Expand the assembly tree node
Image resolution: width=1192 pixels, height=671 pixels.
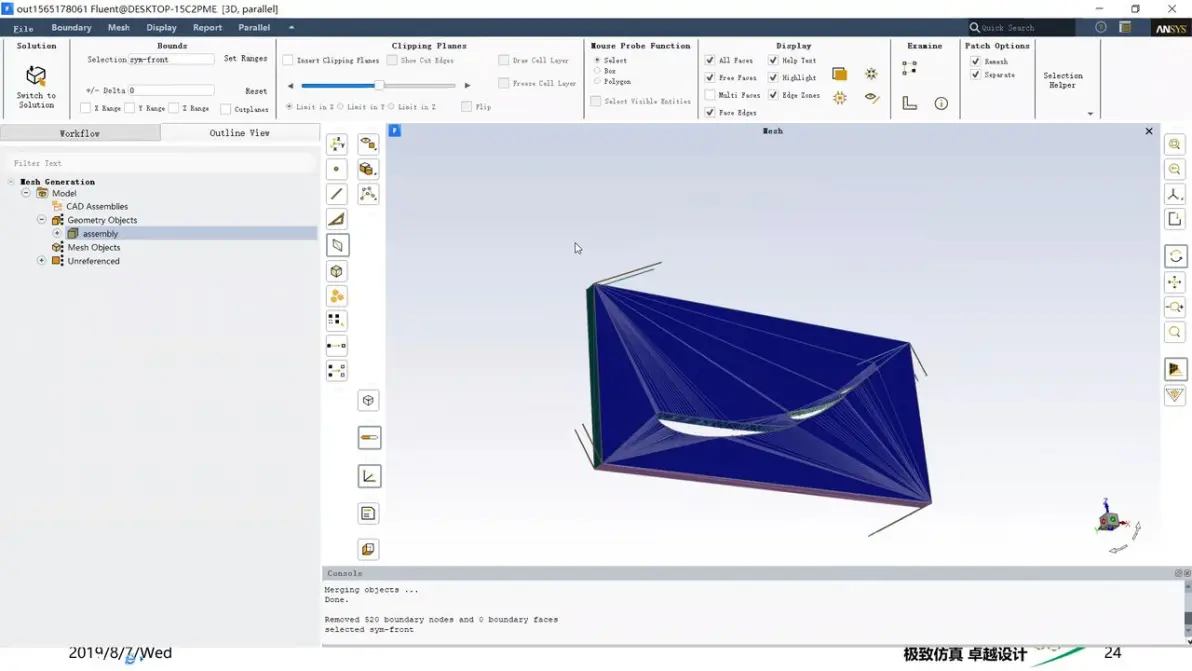(57, 233)
